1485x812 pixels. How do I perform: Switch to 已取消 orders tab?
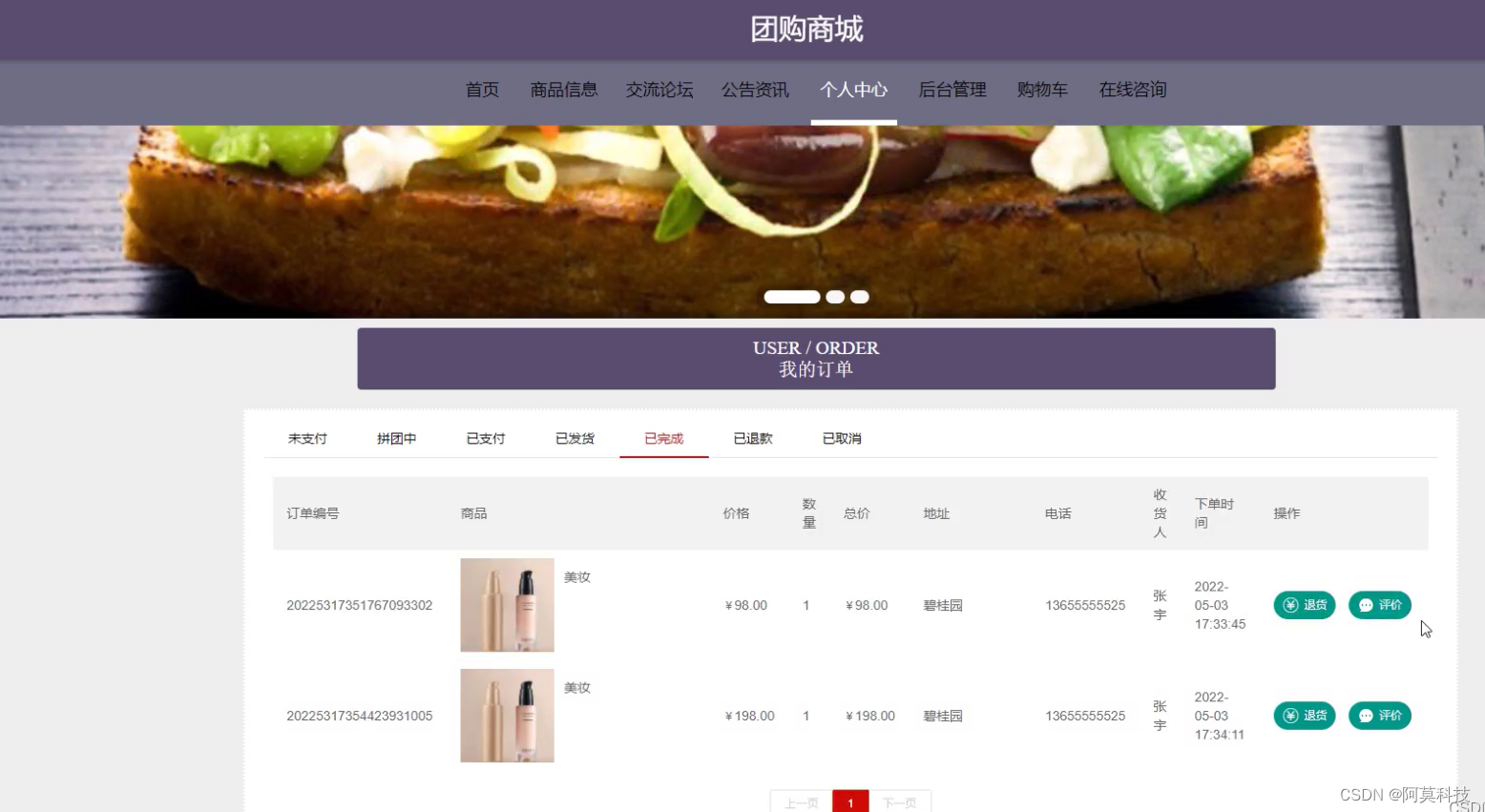842,439
